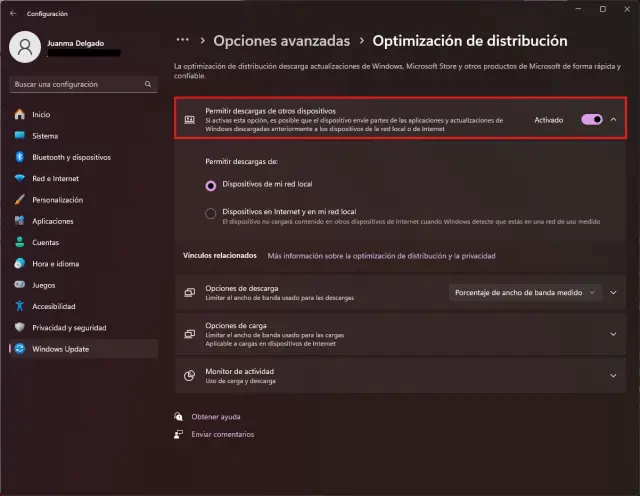Image resolution: width=640 pixels, height=496 pixels.
Task: Click the user profile avatar picture
Action: (25, 46)
